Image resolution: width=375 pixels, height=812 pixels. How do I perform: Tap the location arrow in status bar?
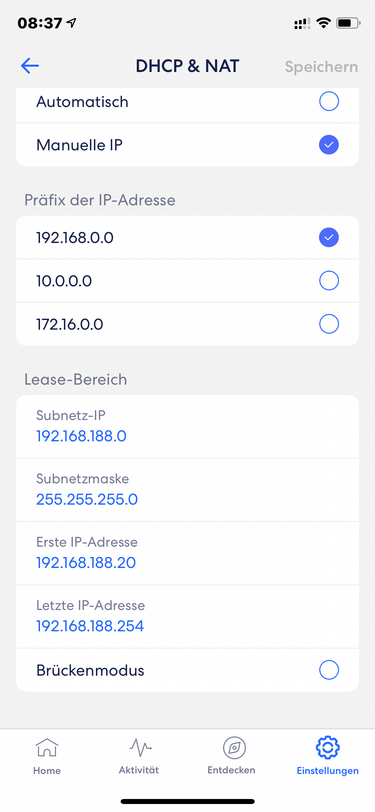pos(71,23)
